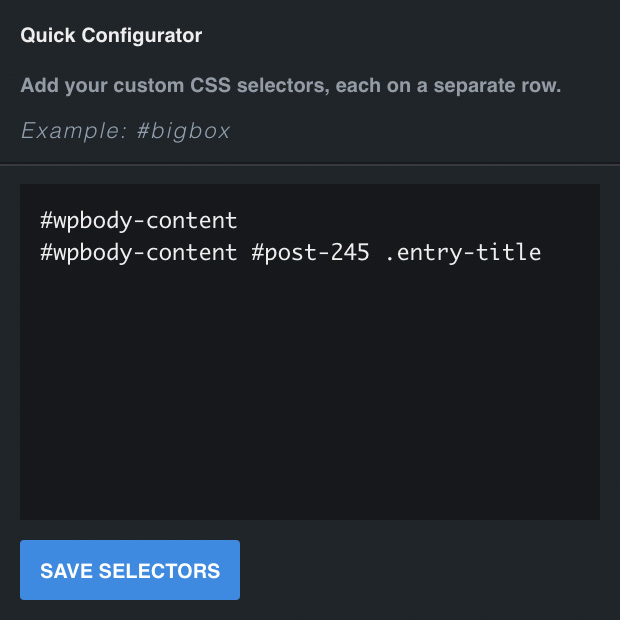The height and width of the screenshot is (620, 620).
Task: Click the .entry-title text in textarea
Action: coord(463,253)
